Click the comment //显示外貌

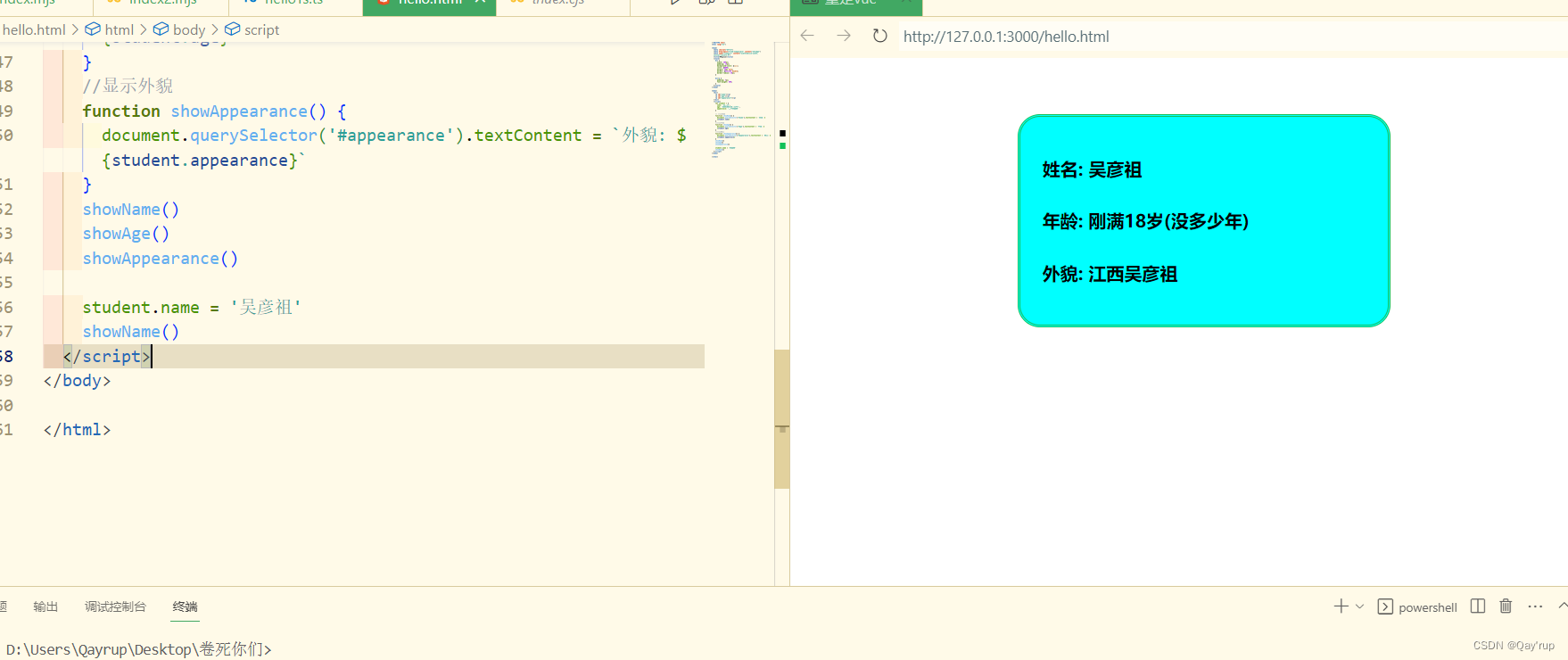(x=128, y=86)
